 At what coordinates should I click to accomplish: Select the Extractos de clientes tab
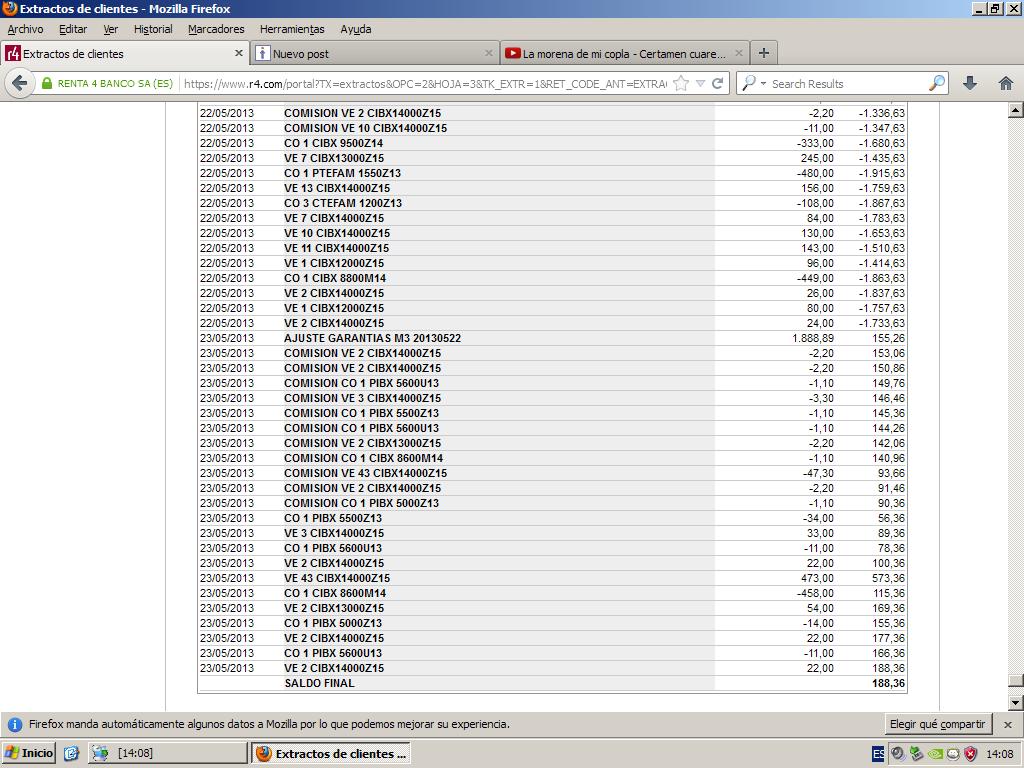[x=125, y=54]
